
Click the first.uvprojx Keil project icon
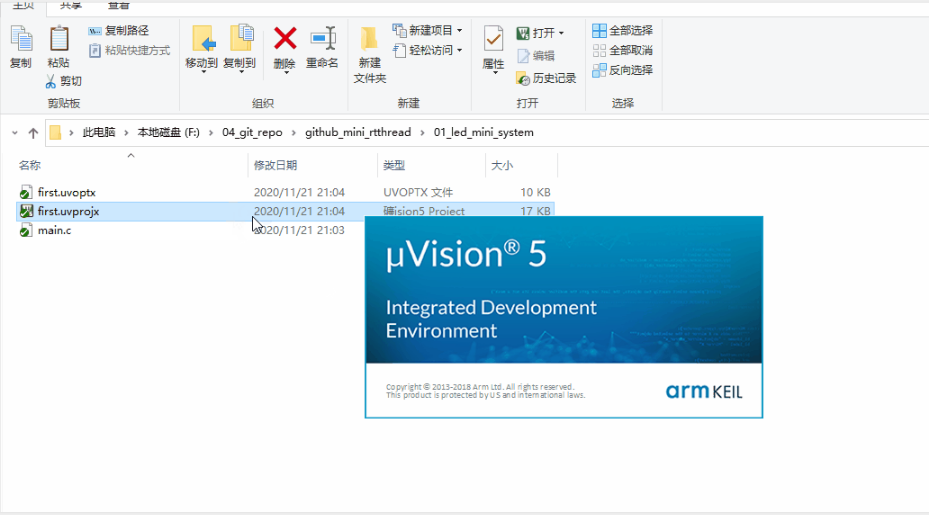[26, 211]
